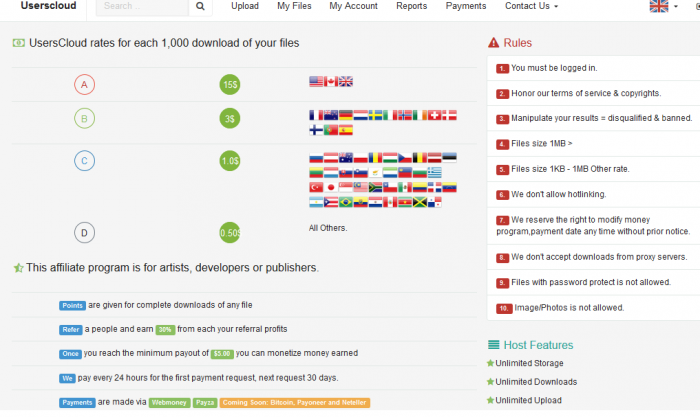Click 'Unlimited Upload' feature text
The width and height of the screenshot is (700, 417).
(x=529, y=400)
